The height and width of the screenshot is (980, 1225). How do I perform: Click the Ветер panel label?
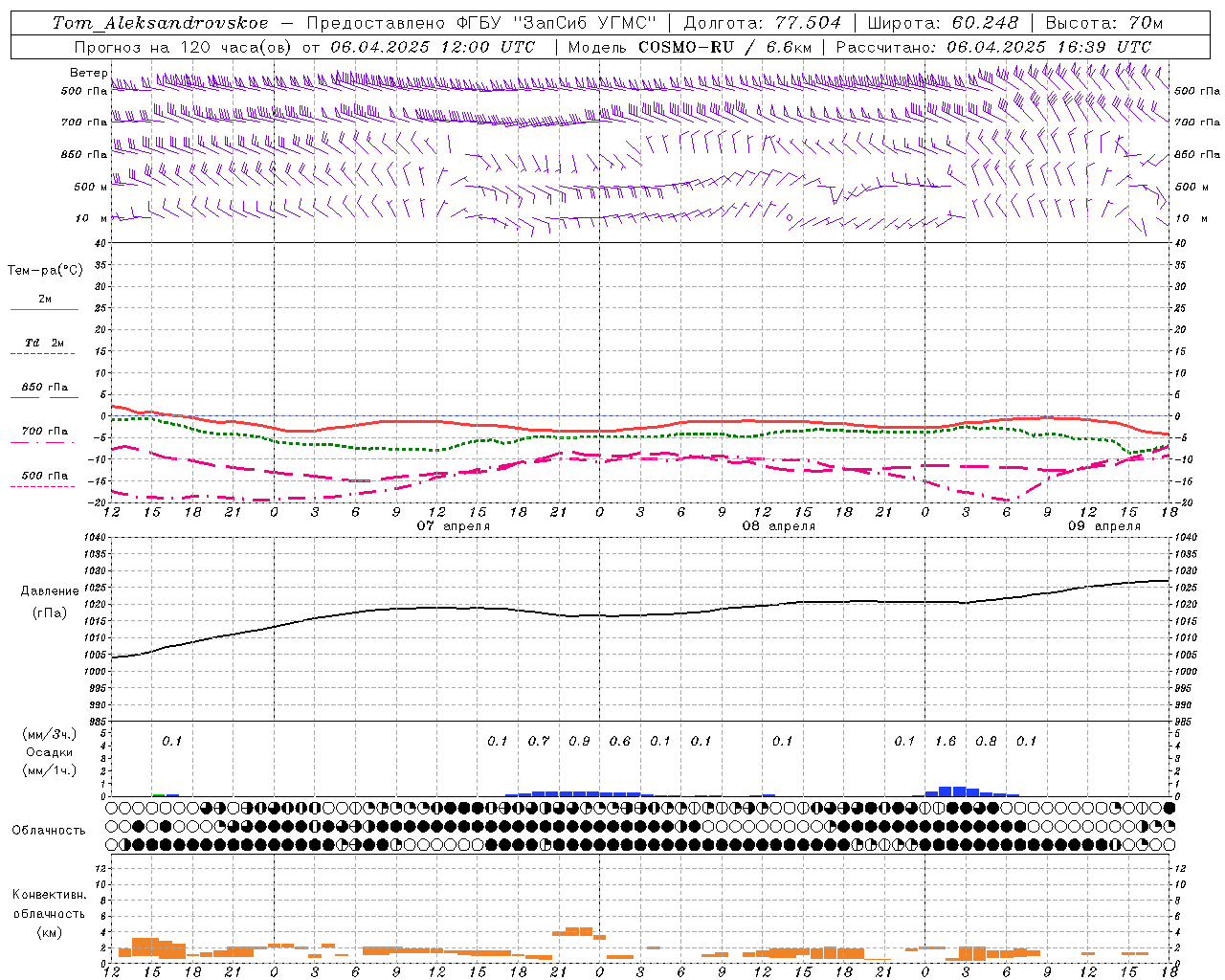(88, 73)
